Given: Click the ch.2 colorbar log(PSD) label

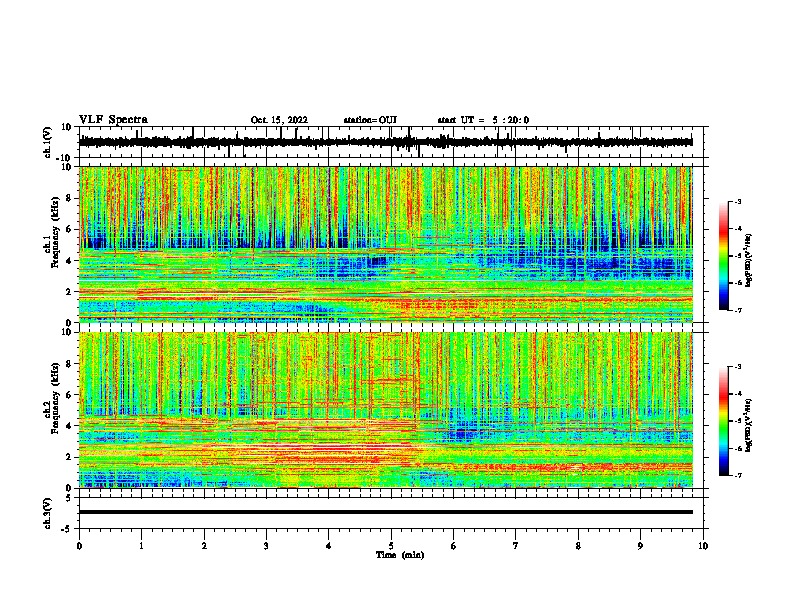Looking at the screenshot, I should tap(749, 425).
